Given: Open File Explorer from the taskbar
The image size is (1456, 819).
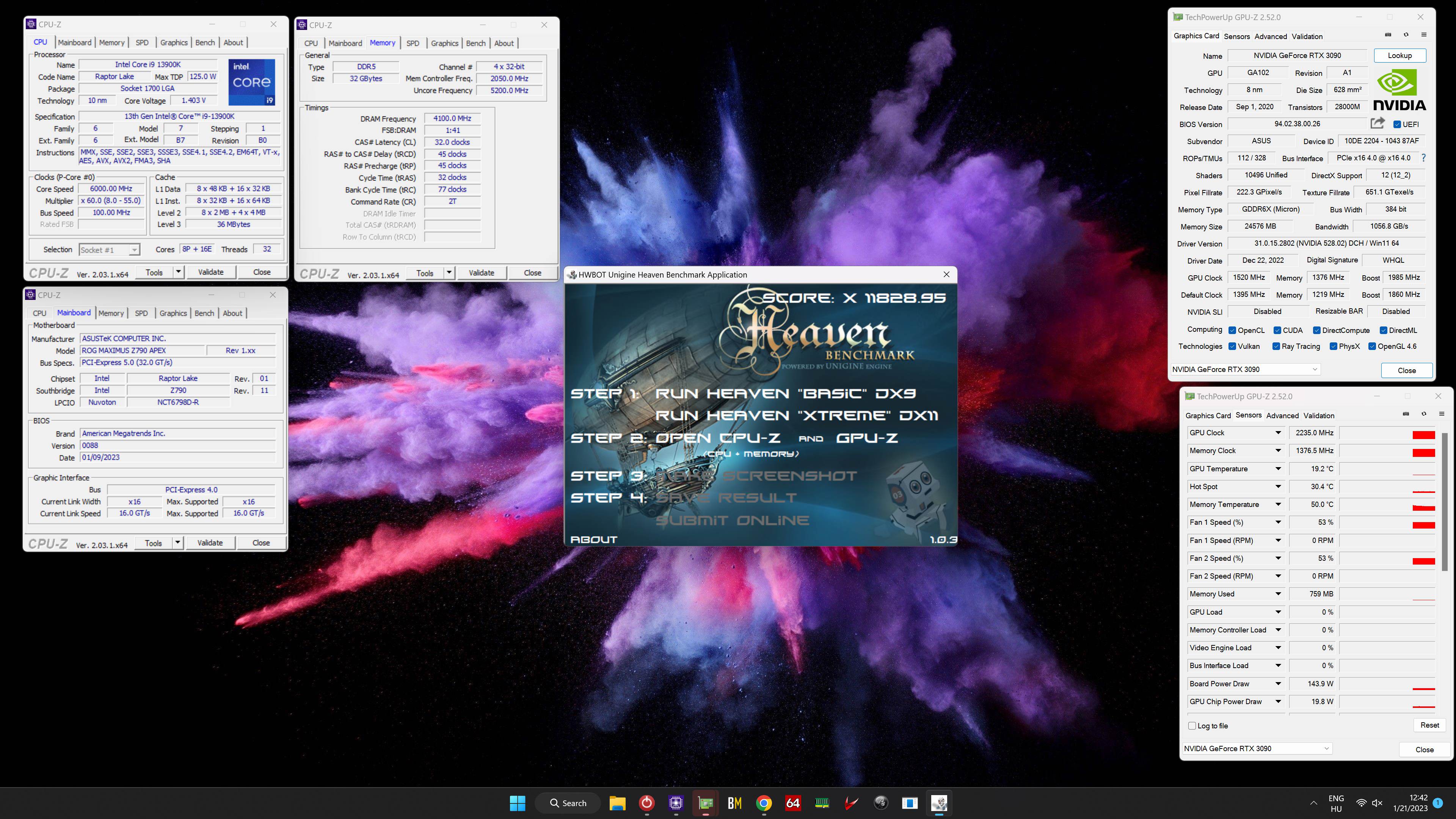Looking at the screenshot, I should pyautogui.click(x=617, y=803).
